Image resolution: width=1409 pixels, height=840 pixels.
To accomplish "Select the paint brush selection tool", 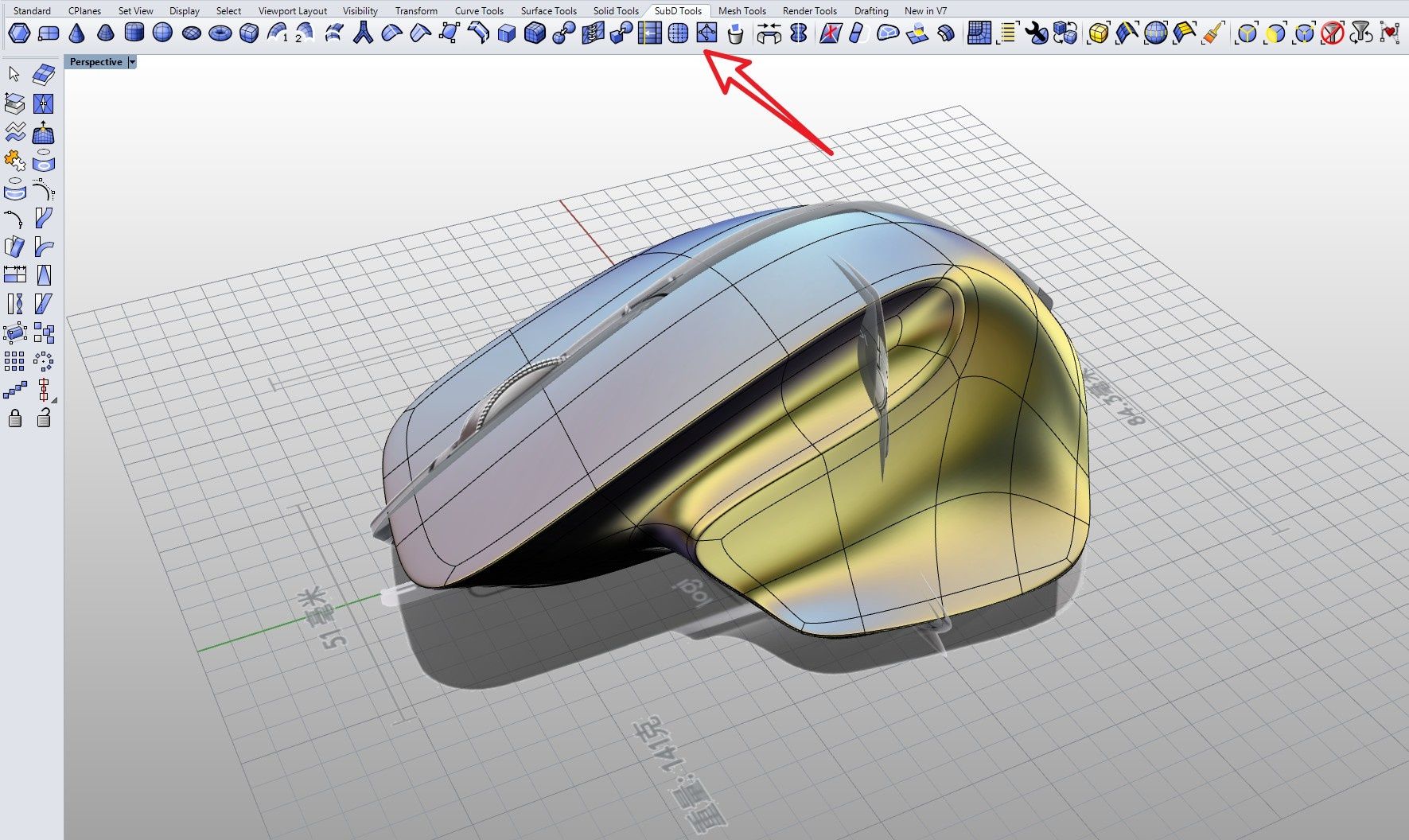I will pos(1212,33).
